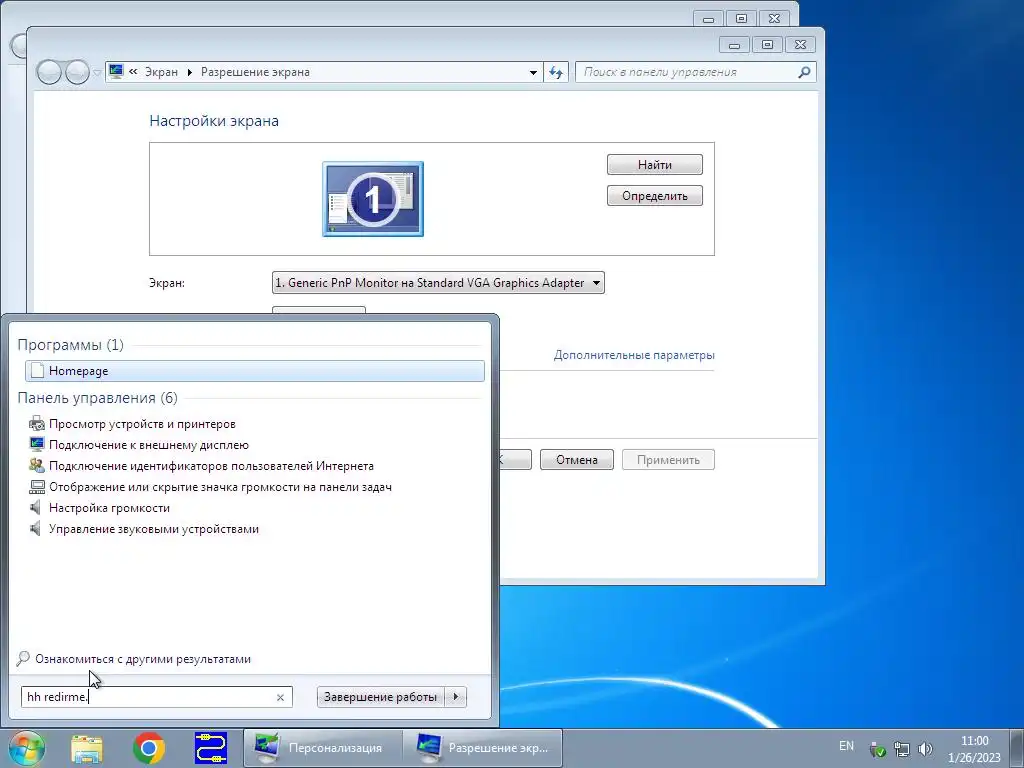
Task: Maximize the Разрешение экрана window
Action: 767,44
